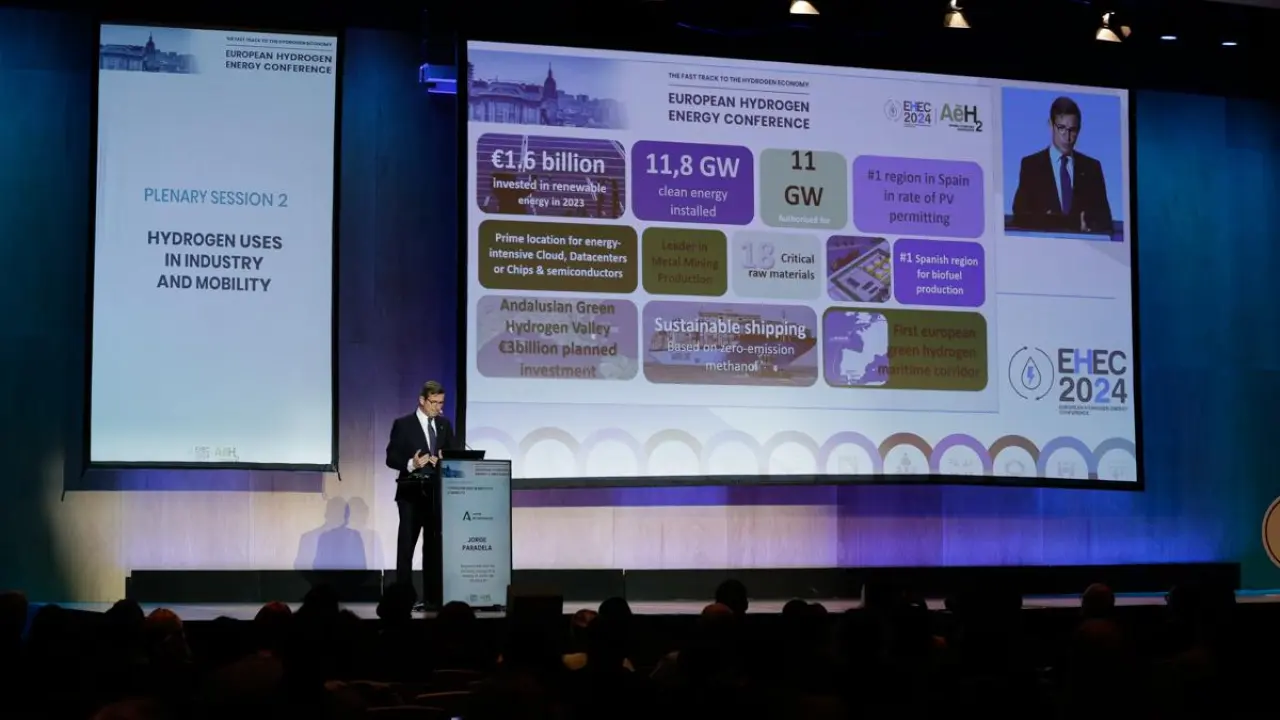Select the 11 GW tile
This screenshot has width=1280, height=720.
803,188
